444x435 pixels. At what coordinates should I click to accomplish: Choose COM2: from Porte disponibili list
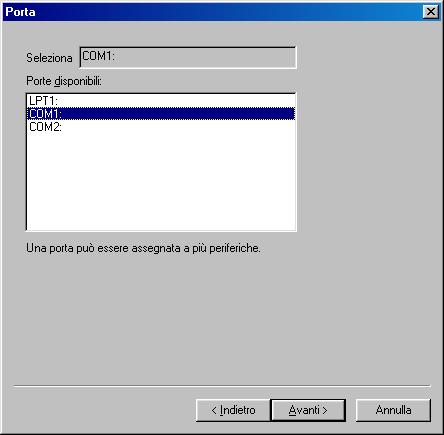(x=161, y=127)
